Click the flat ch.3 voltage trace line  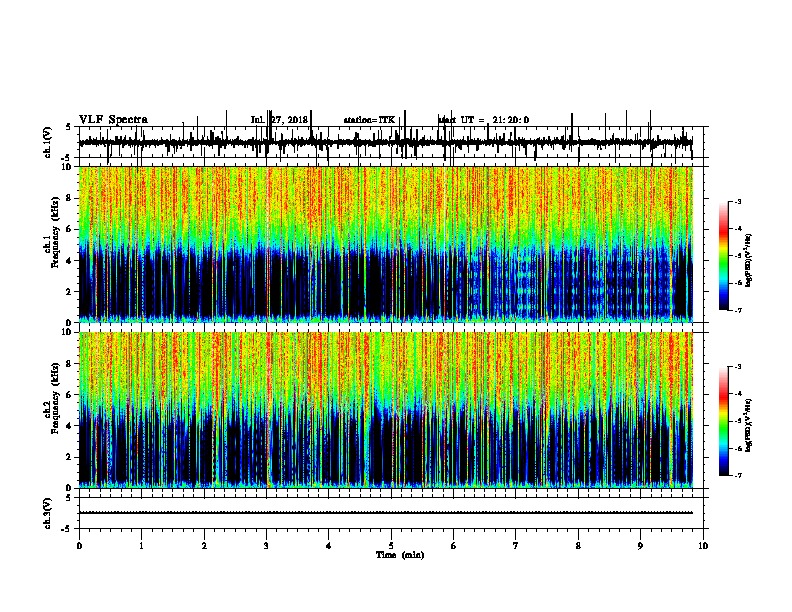point(385,513)
